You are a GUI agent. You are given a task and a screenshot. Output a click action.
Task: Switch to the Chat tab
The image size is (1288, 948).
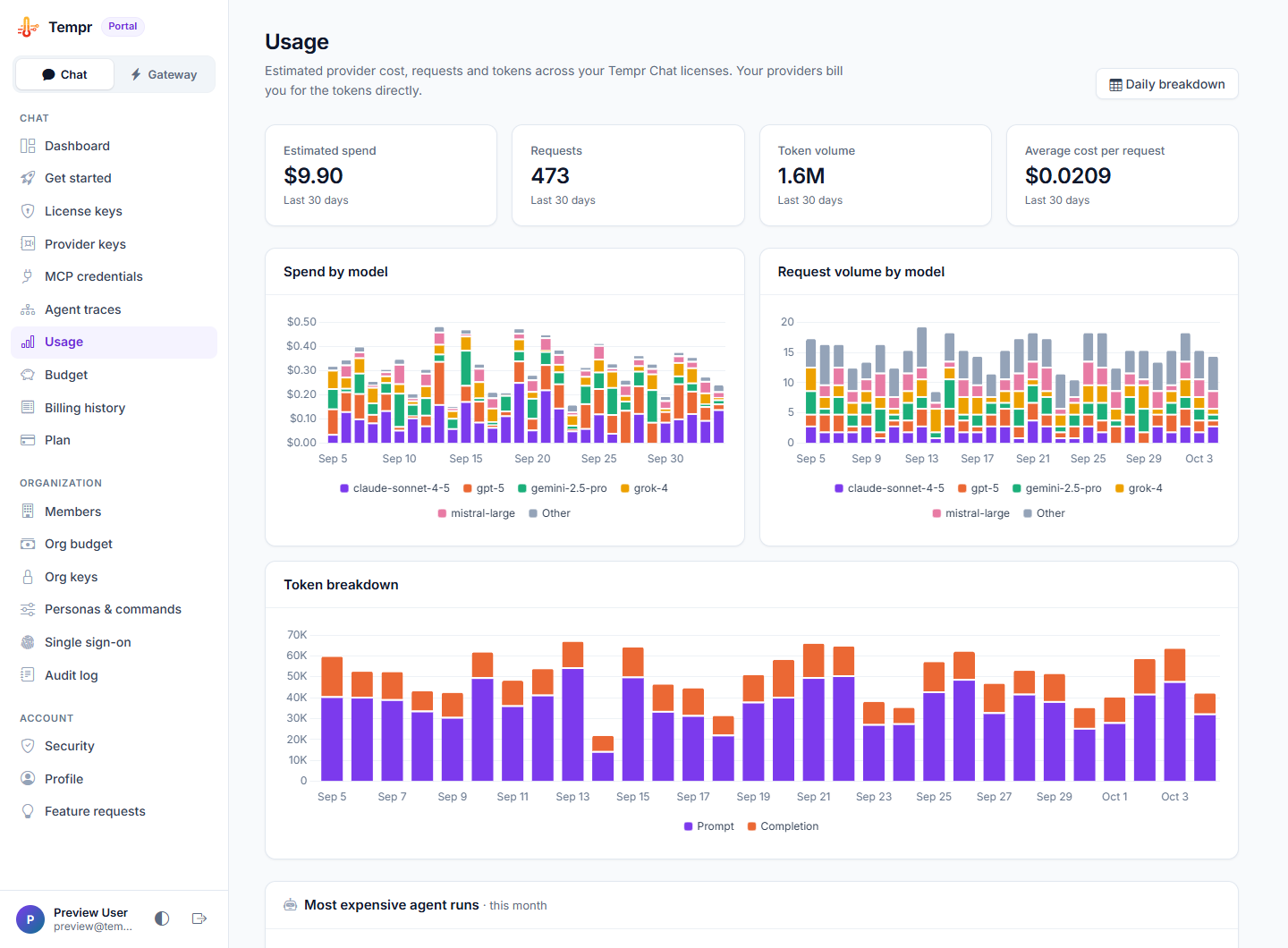pos(64,74)
